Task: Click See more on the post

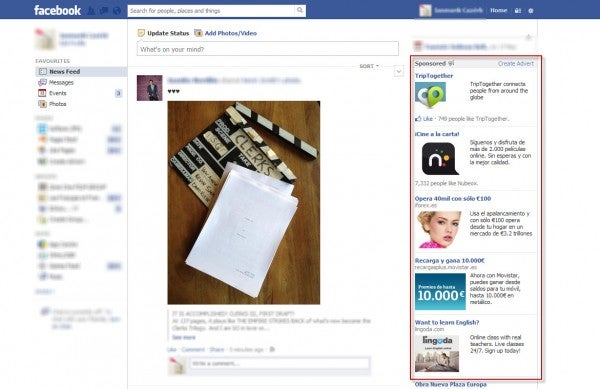Action: click(x=184, y=337)
